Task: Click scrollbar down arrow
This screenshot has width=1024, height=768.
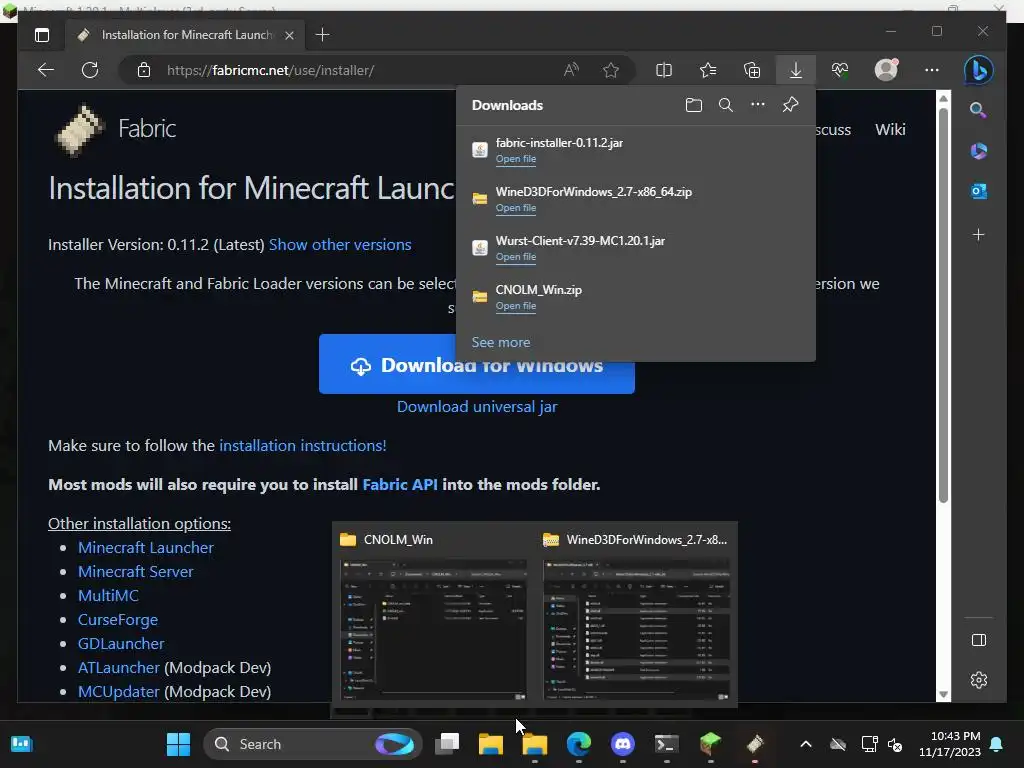Action: (x=943, y=695)
